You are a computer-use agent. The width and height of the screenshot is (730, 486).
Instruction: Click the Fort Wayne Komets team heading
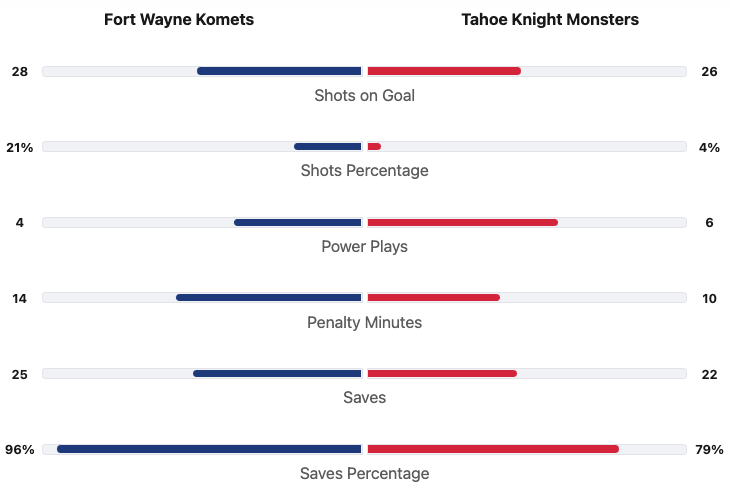pos(179,20)
